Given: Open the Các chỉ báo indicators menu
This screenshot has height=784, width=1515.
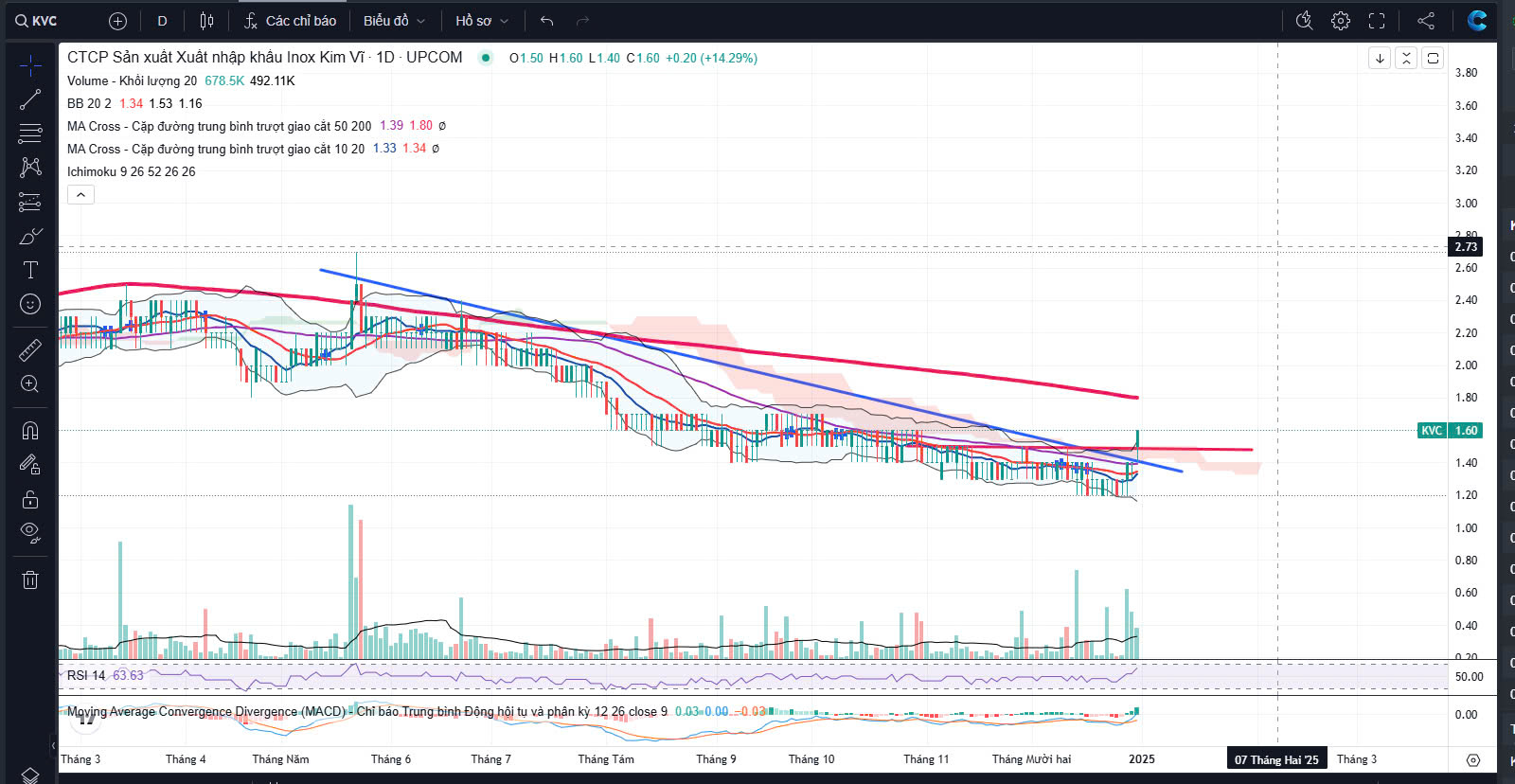Looking at the screenshot, I should pos(290,21).
